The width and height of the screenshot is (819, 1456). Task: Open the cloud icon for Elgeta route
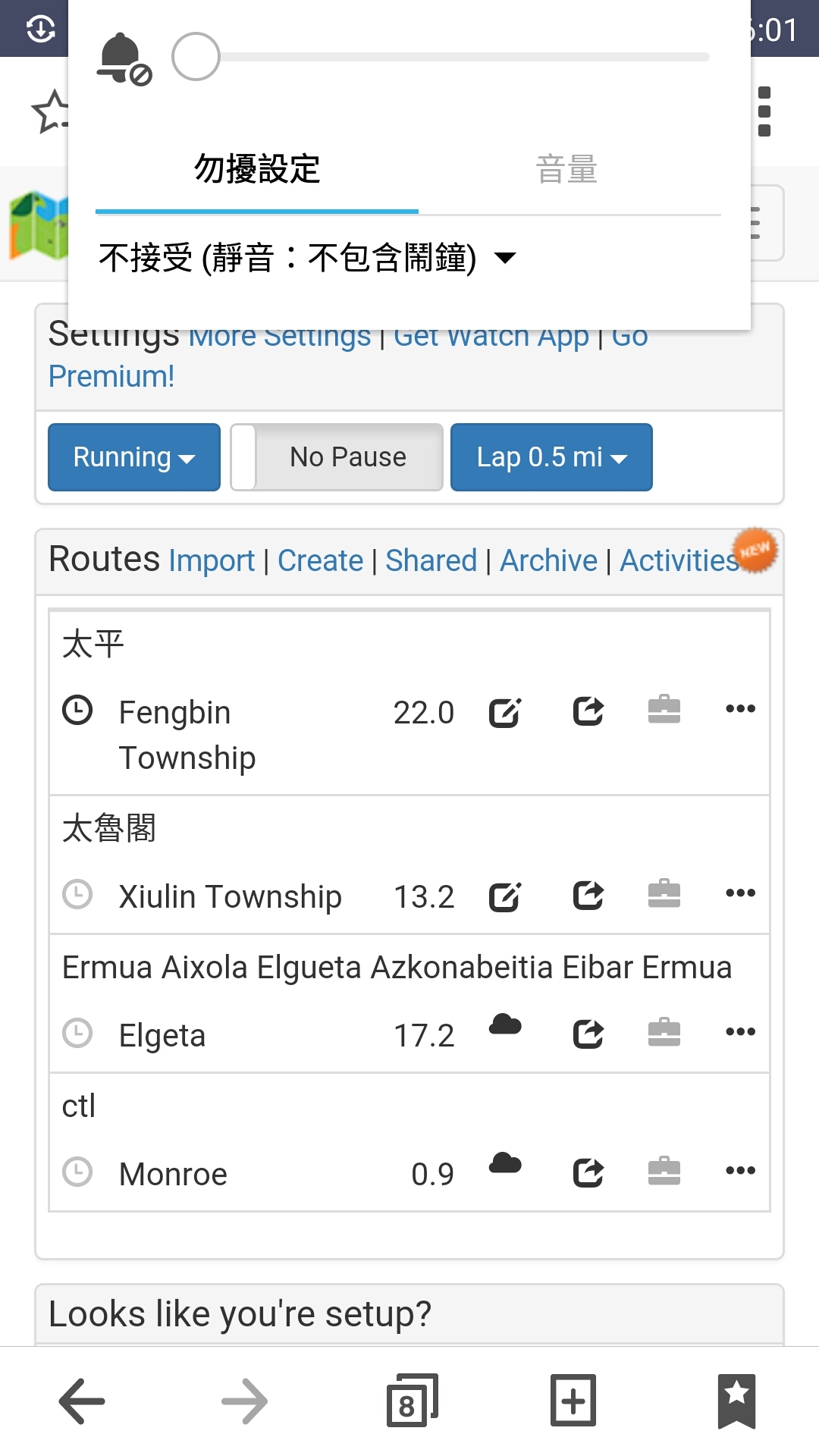[x=505, y=1025]
